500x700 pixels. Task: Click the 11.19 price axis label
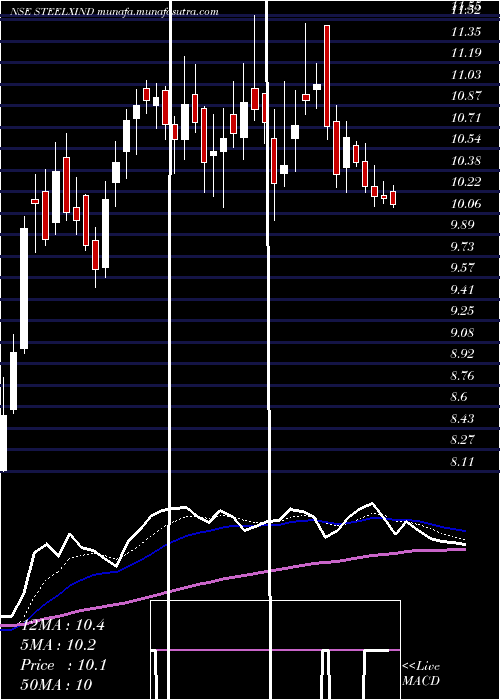pyautogui.click(x=466, y=54)
